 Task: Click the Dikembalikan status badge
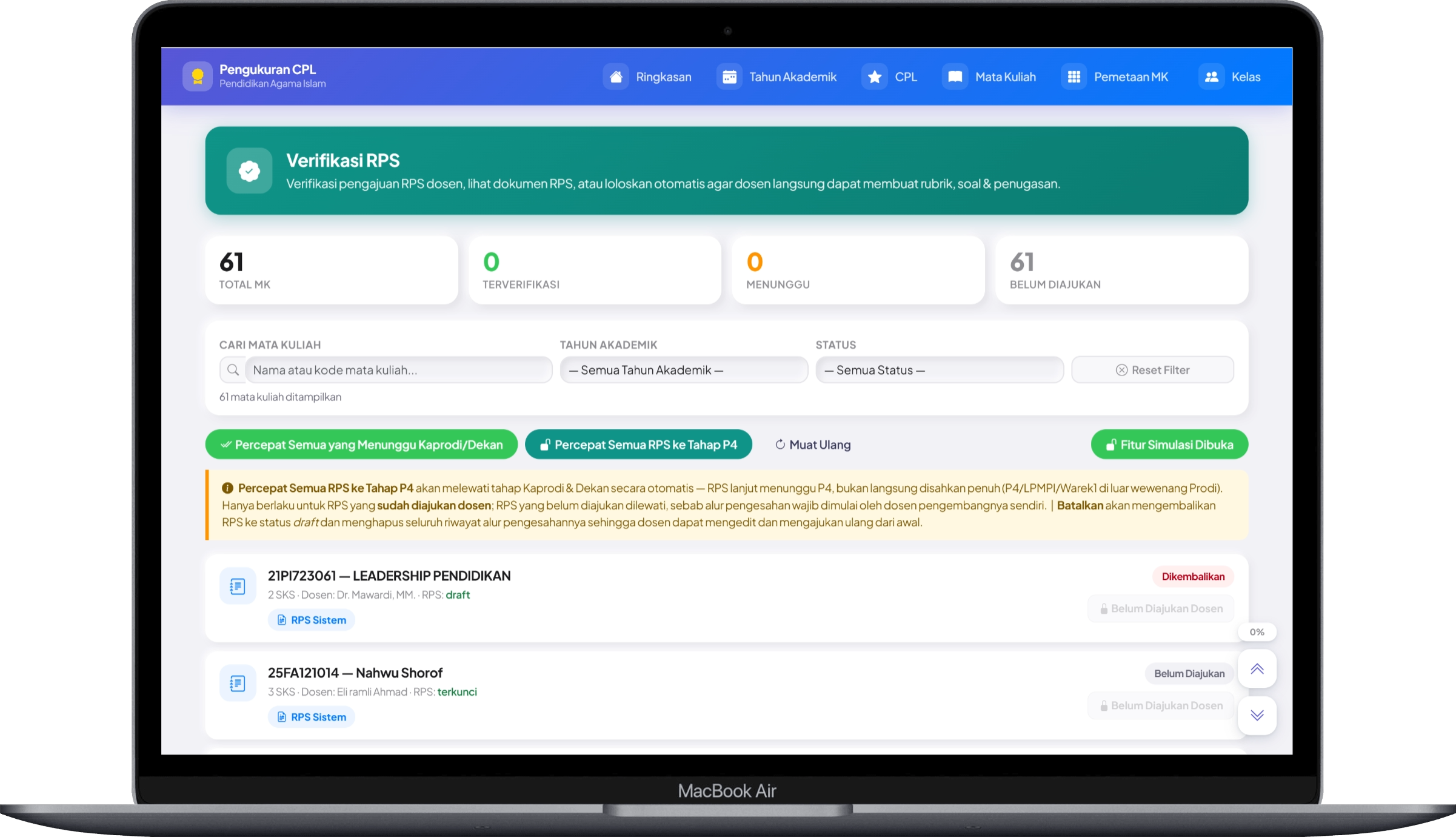pos(1193,576)
